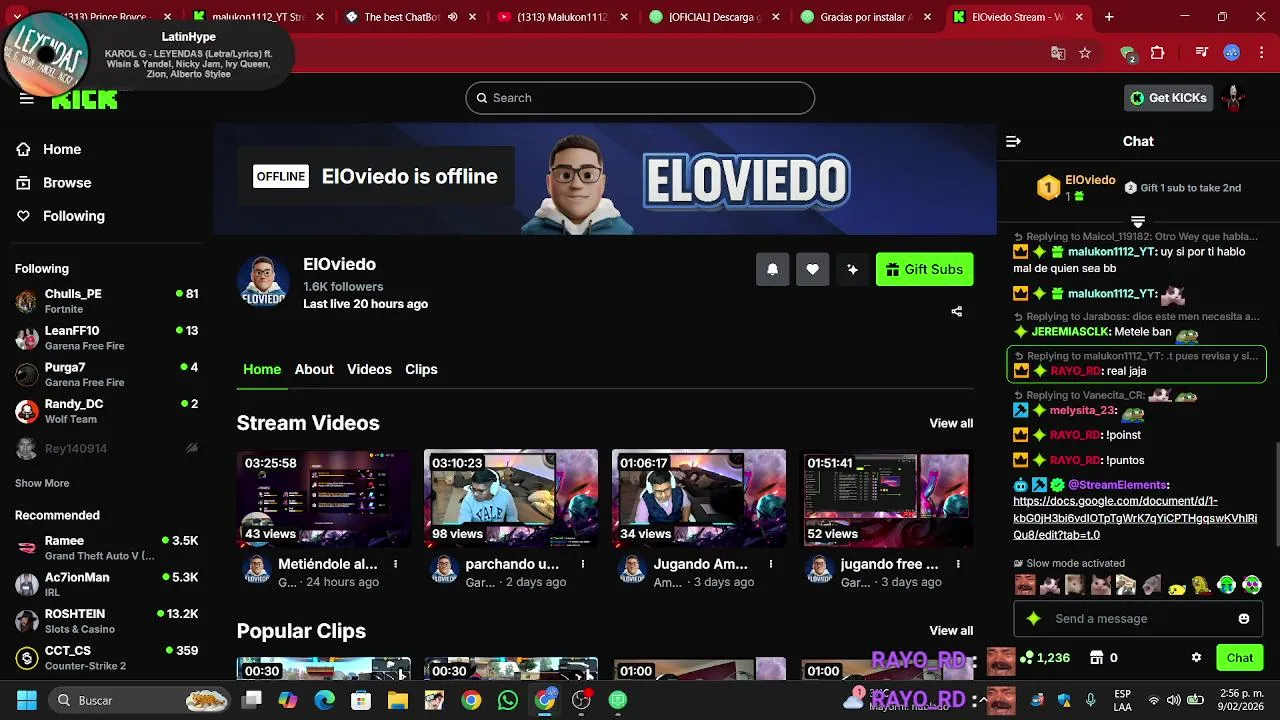Click the microphone icon in system tray
1280x720 pixels.
pyautogui.click(x=1091, y=700)
